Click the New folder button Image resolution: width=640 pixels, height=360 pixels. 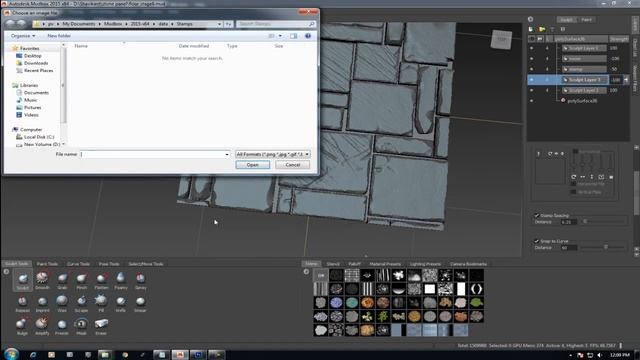coord(59,36)
